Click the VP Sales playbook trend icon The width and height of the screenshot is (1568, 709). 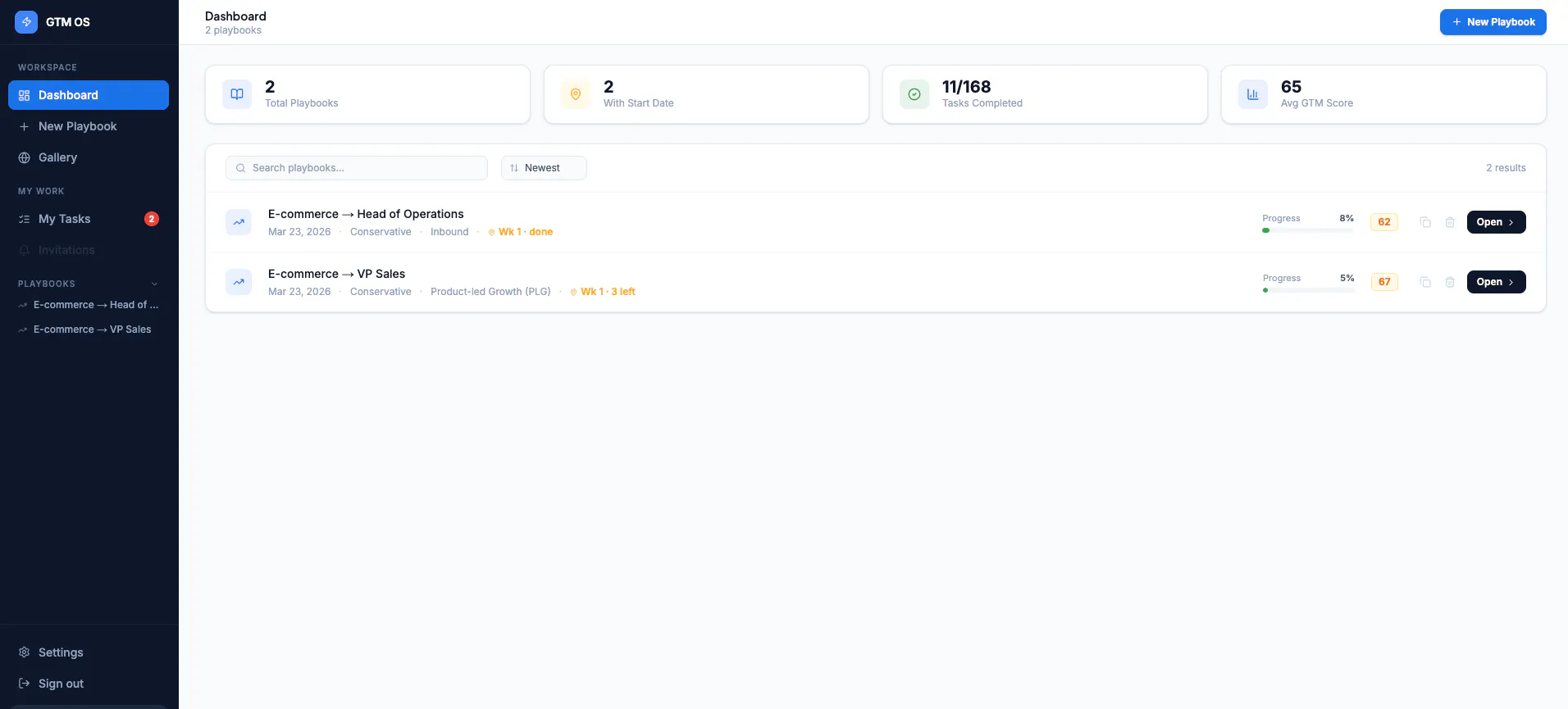click(x=239, y=282)
